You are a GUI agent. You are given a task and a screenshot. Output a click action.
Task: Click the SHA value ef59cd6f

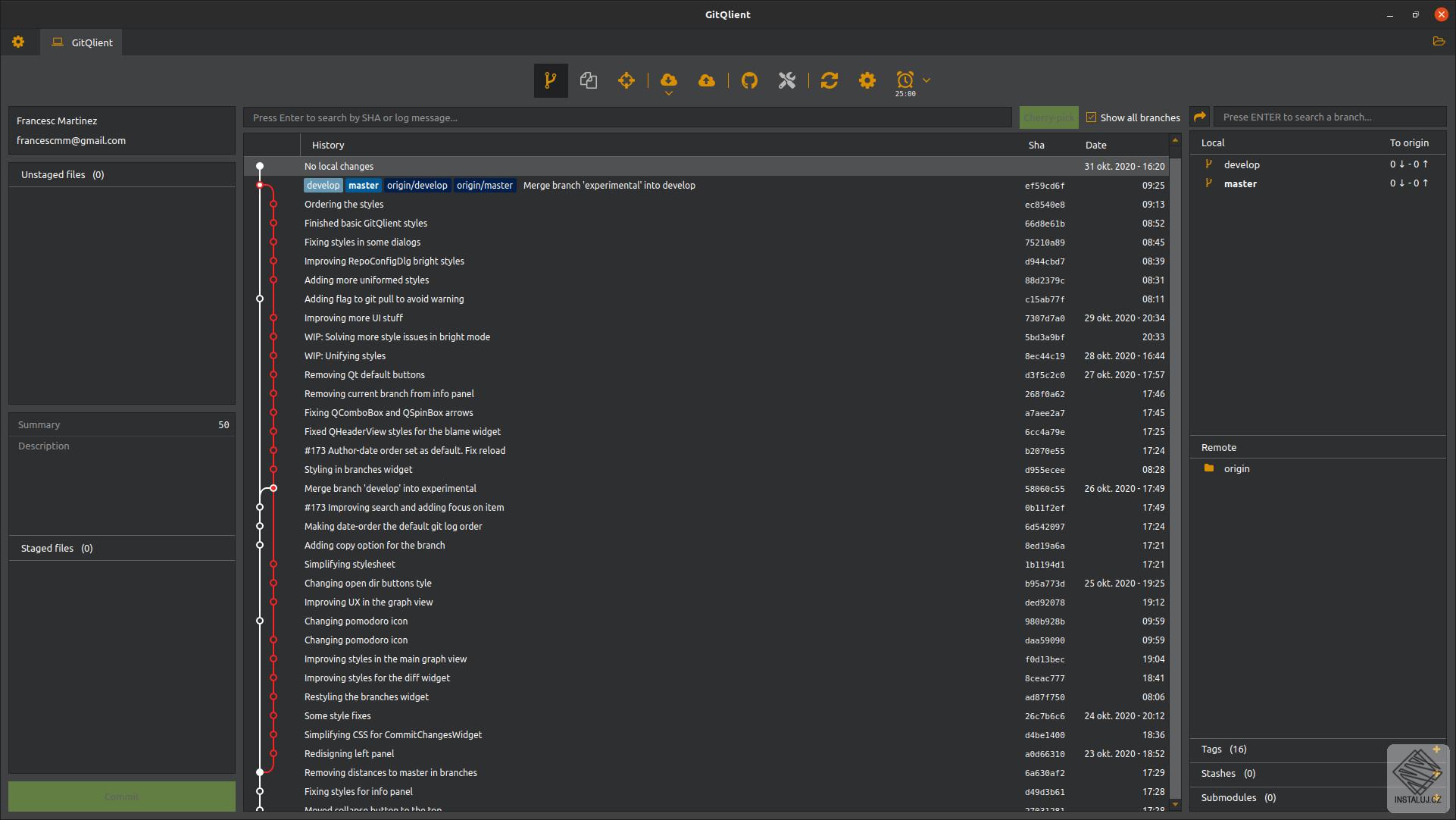[x=1045, y=186]
